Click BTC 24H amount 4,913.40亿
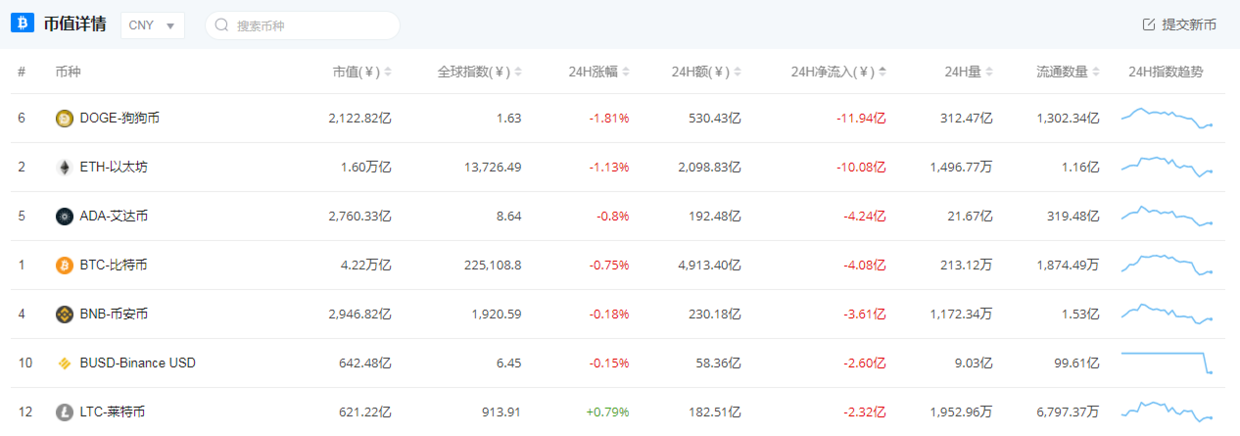1240x436 pixels. pos(709,265)
